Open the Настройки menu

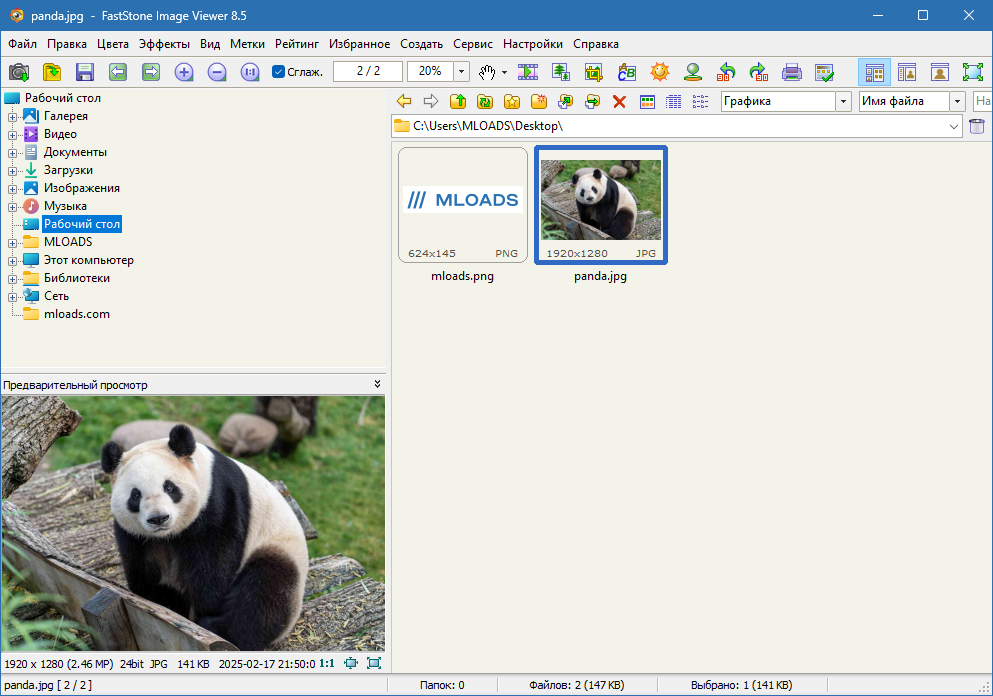[x=533, y=44]
